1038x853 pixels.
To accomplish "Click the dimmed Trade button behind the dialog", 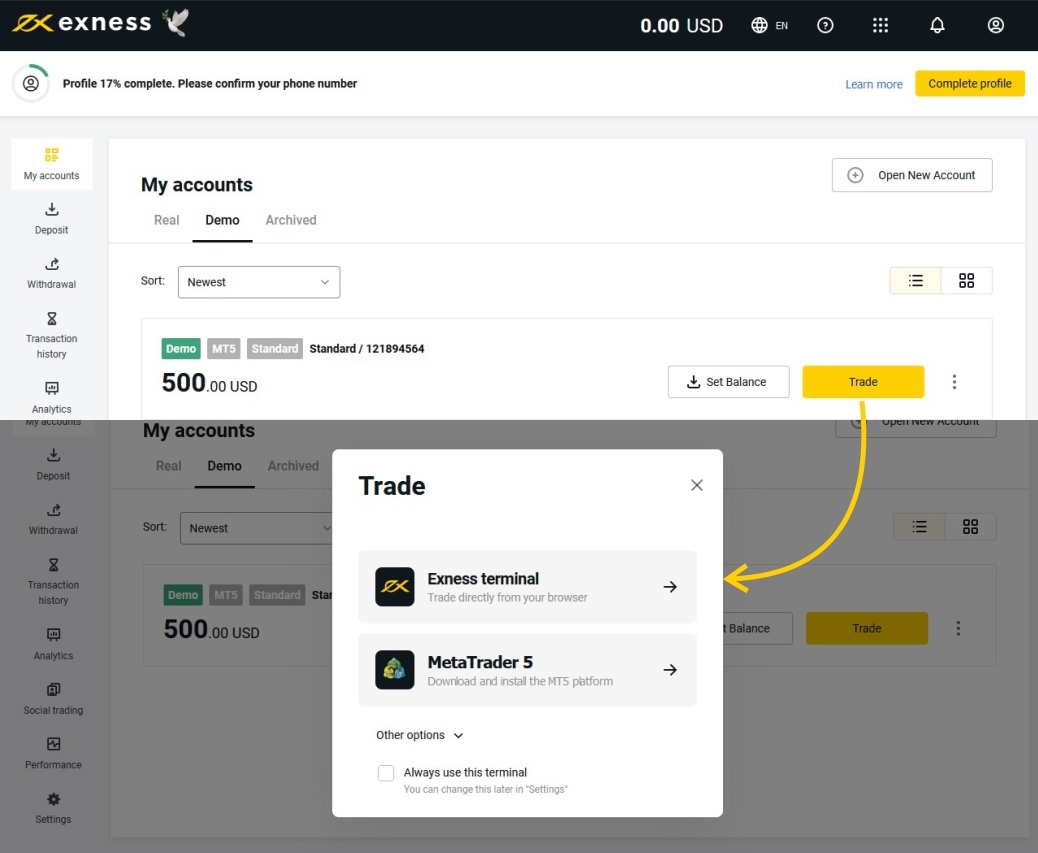I will (867, 629).
